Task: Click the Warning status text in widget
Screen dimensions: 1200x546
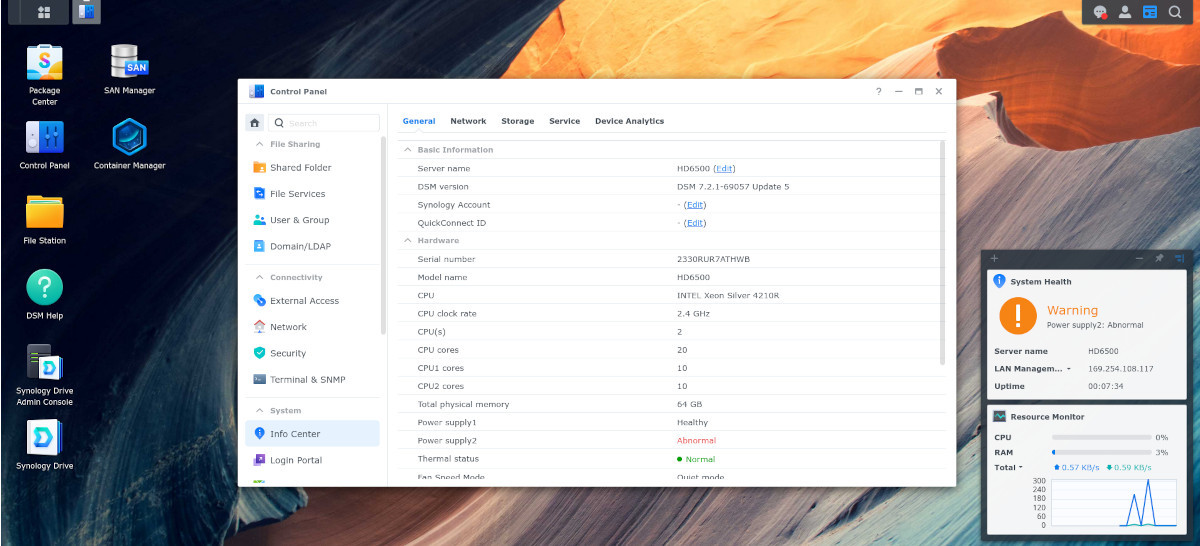Action: click(1072, 311)
